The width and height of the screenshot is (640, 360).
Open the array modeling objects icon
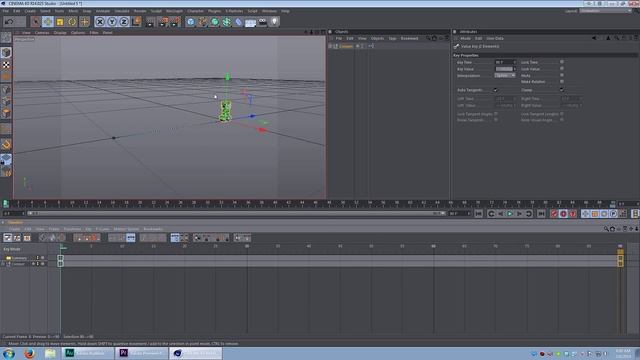(x=227, y=22)
